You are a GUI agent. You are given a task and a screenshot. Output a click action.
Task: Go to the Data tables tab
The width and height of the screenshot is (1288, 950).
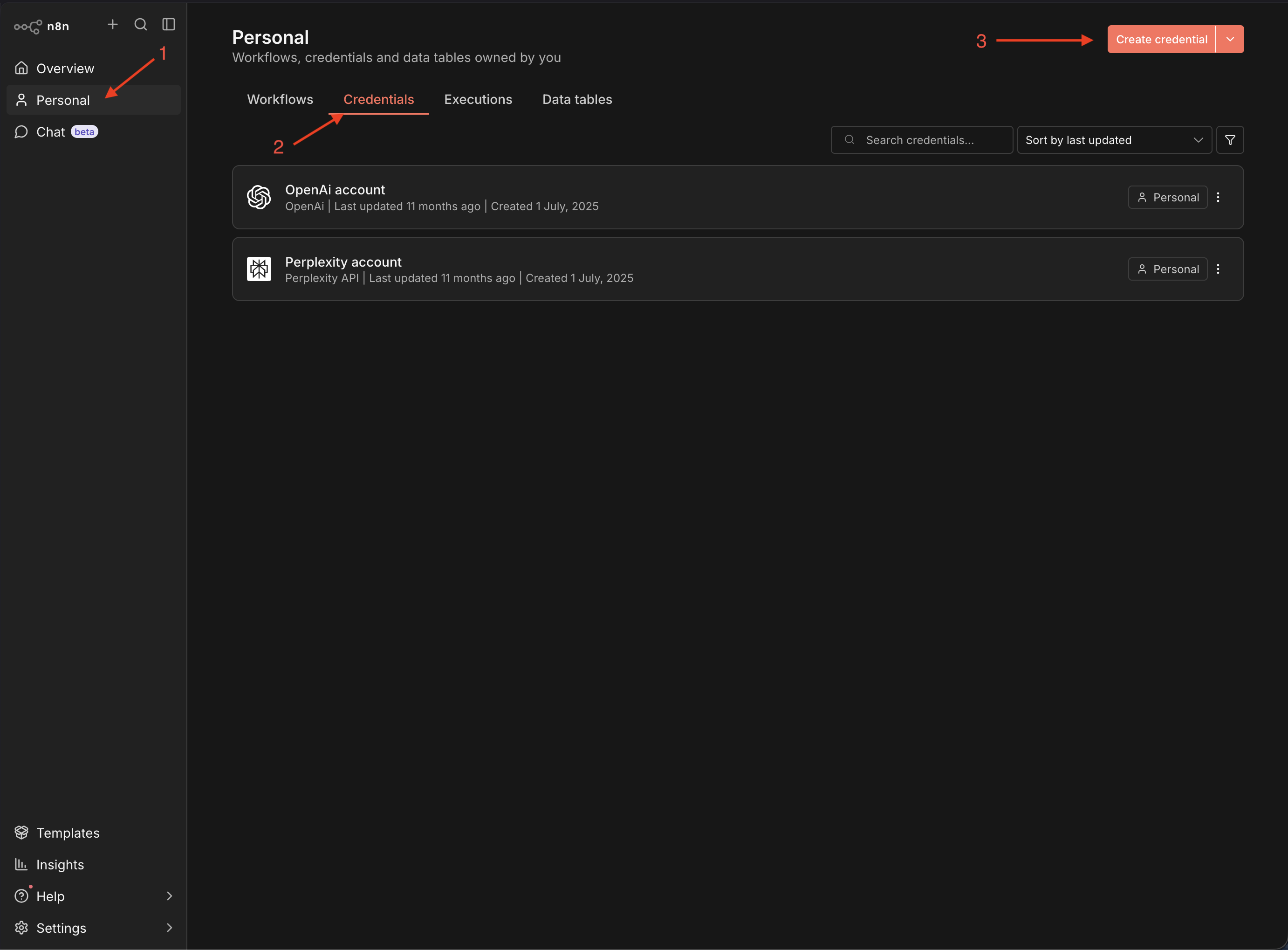[577, 99]
